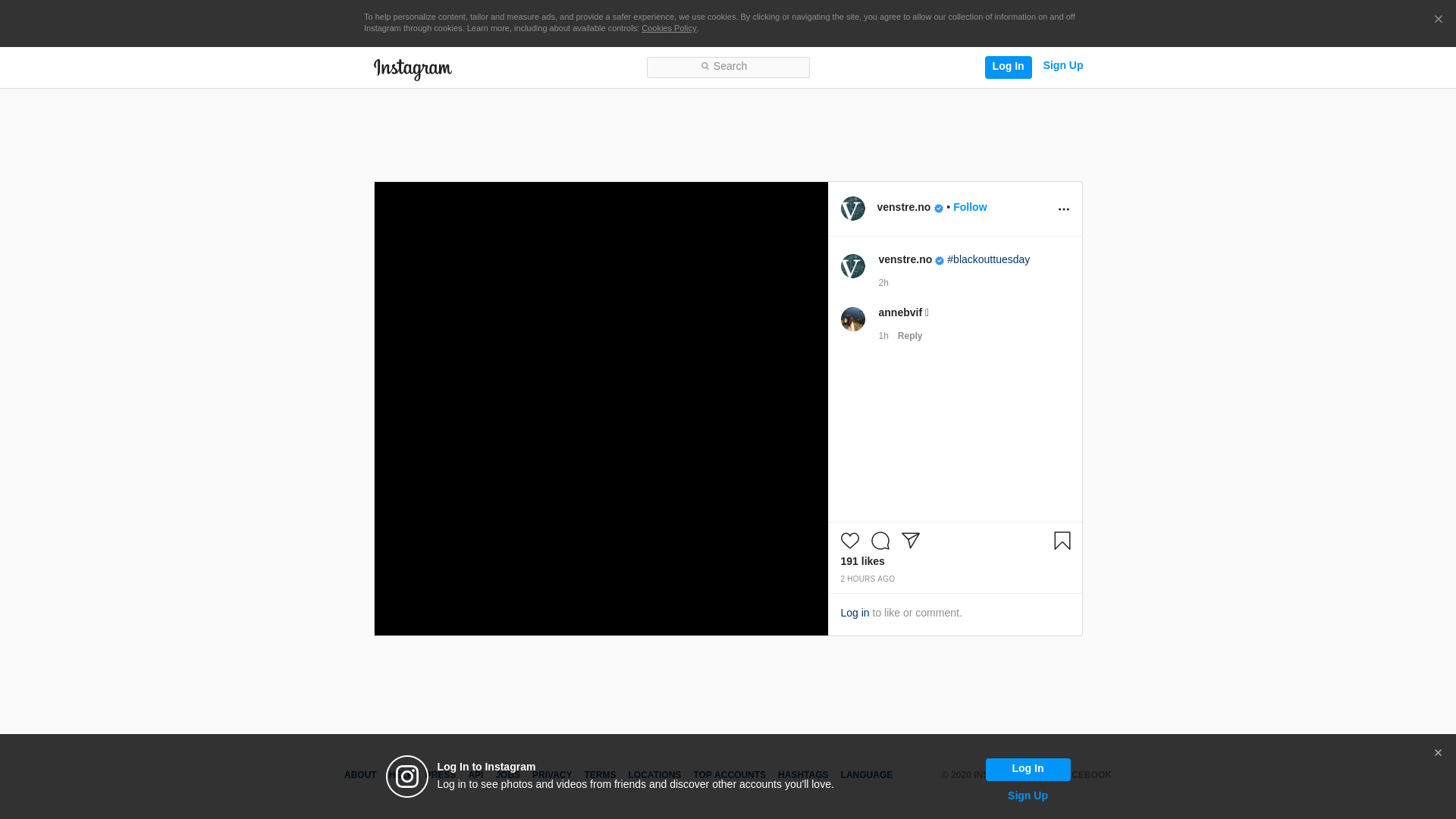The height and width of the screenshot is (819, 1456).
Task: Open the LOCATIONS footer link
Action: [x=654, y=775]
